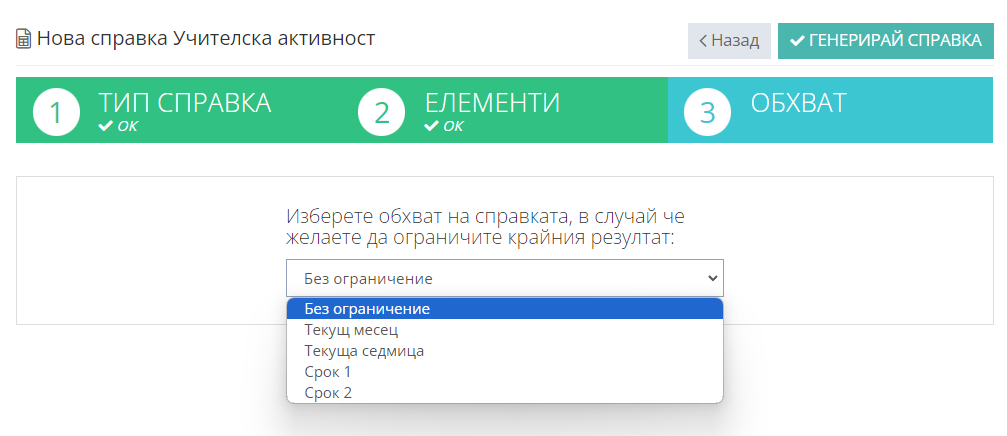Go back with the Назад button
Image resolution: width=1007 pixels, height=436 pixels.
pos(729,41)
